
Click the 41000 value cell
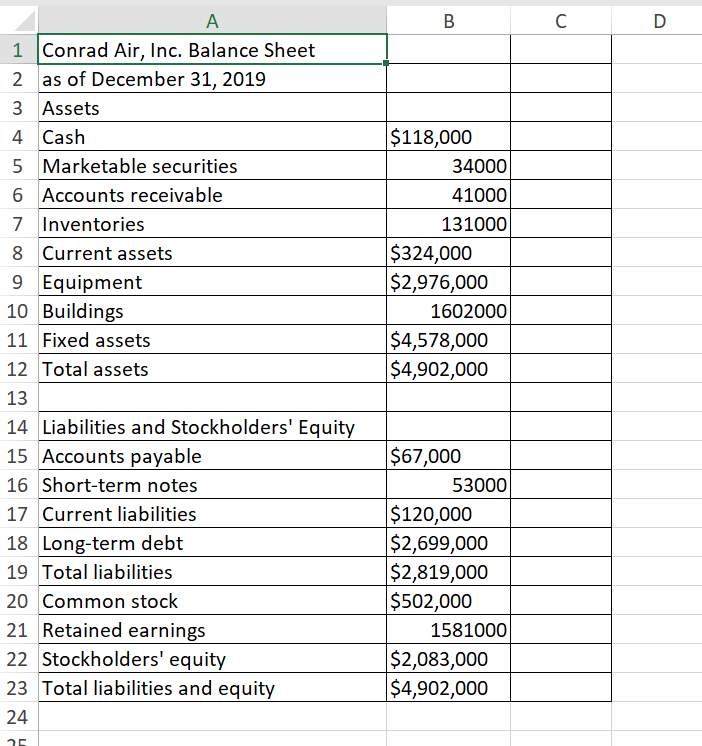[x=448, y=194]
